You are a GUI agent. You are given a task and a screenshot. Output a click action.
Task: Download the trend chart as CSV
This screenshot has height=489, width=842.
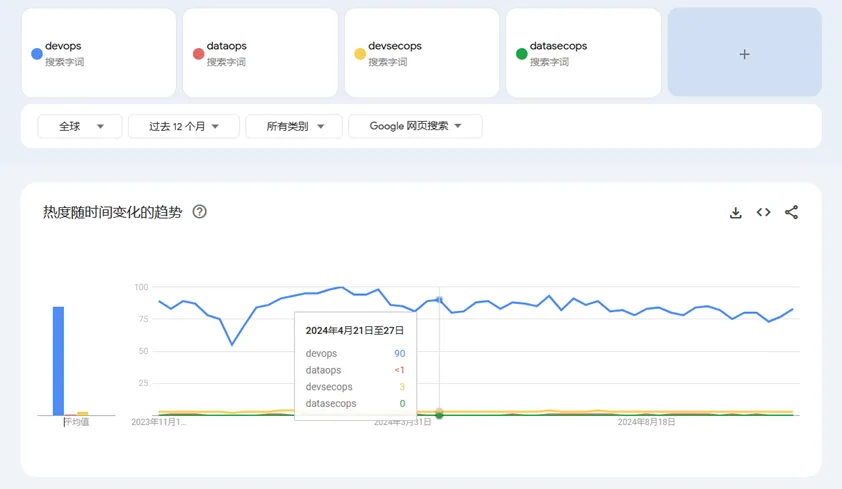(736, 212)
